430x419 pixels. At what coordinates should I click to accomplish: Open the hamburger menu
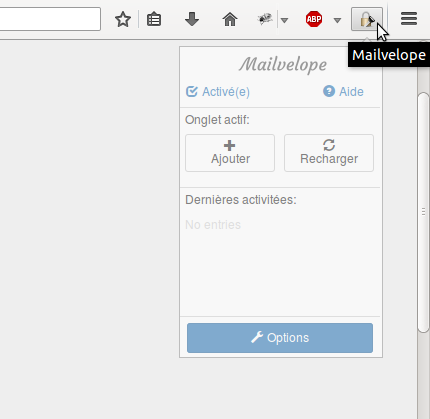coord(409,19)
